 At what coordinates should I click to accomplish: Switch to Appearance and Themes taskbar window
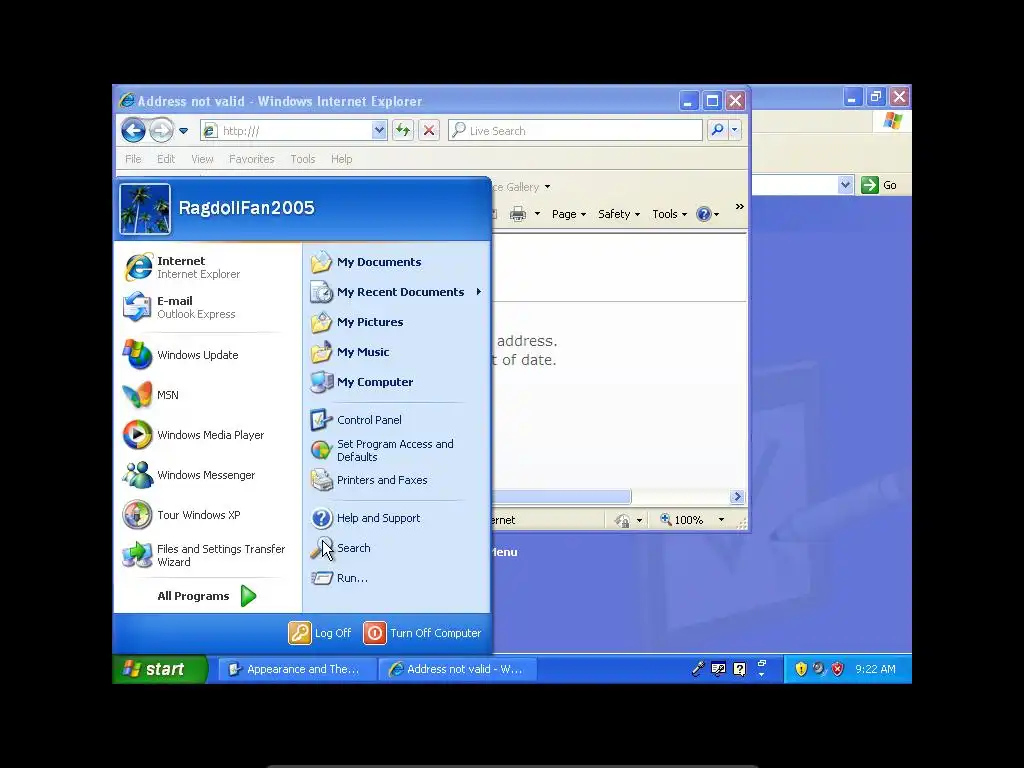tap(297, 669)
